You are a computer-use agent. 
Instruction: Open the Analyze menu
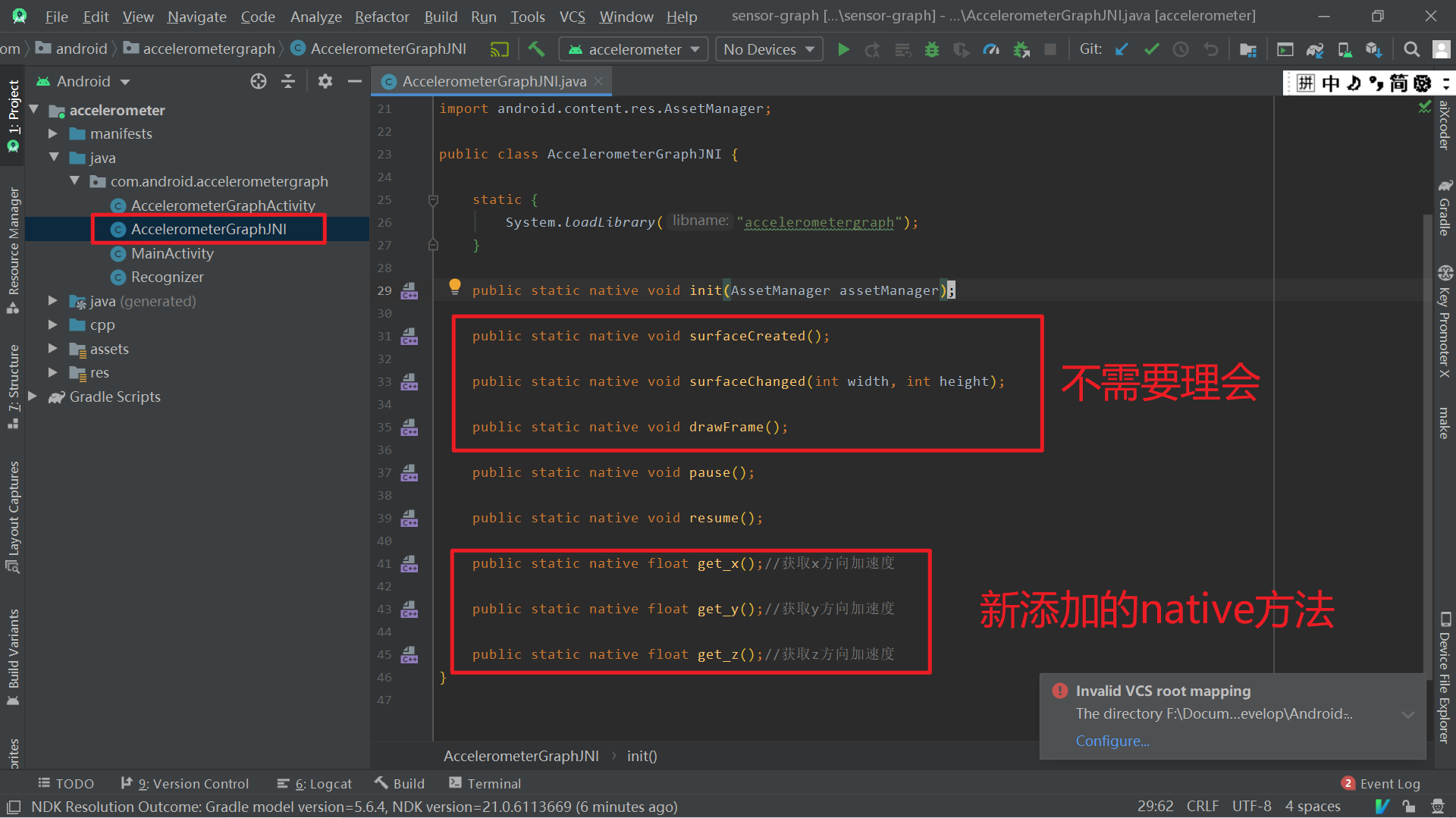(315, 16)
